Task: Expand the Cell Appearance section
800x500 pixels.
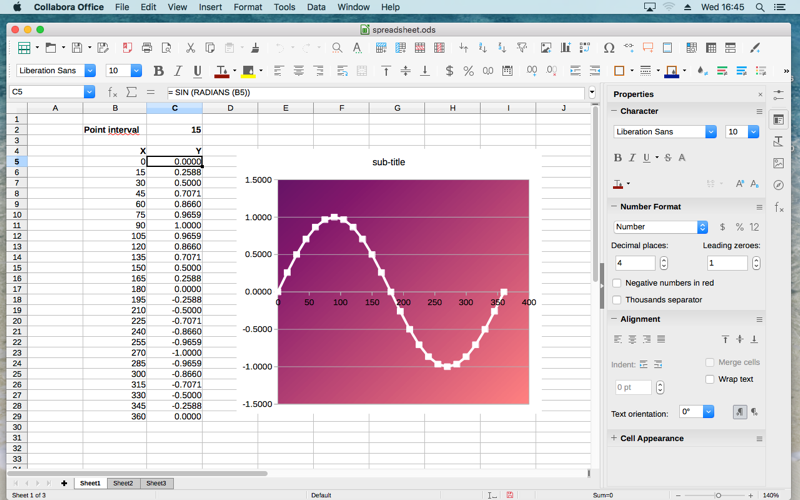Action: point(614,438)
